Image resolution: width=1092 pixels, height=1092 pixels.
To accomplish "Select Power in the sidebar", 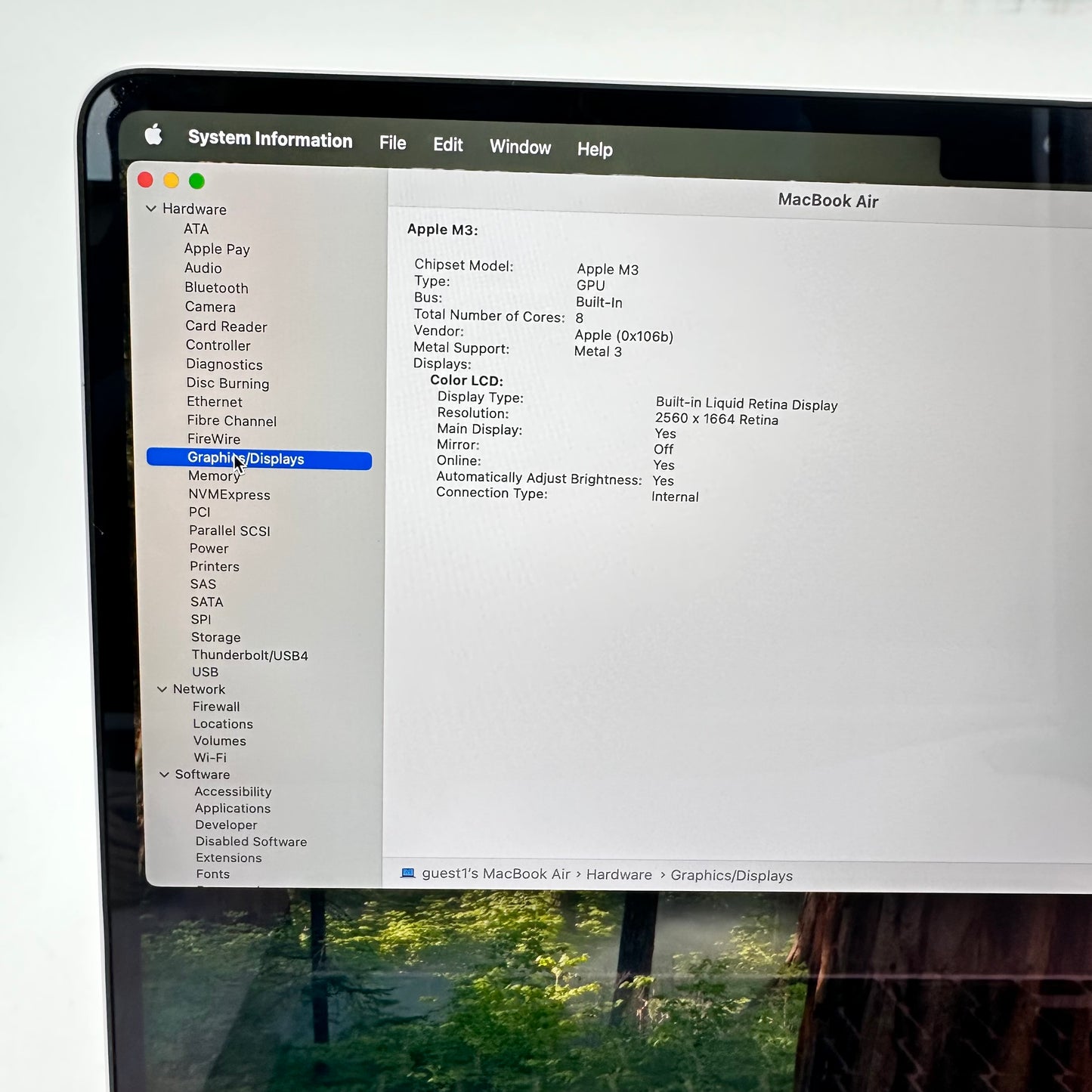I will click(x=209, y=549).
